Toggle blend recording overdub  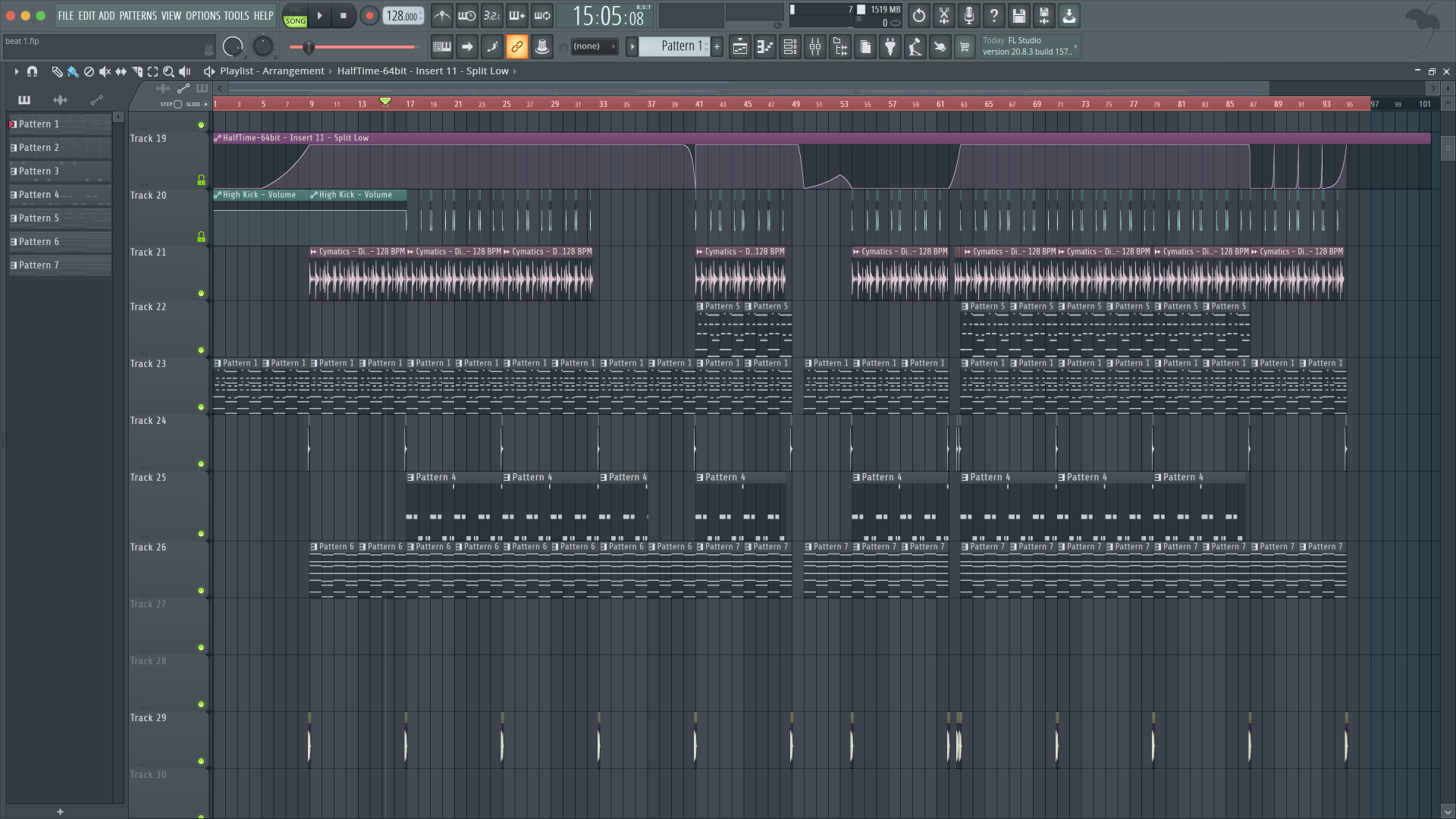click(517, 15)
